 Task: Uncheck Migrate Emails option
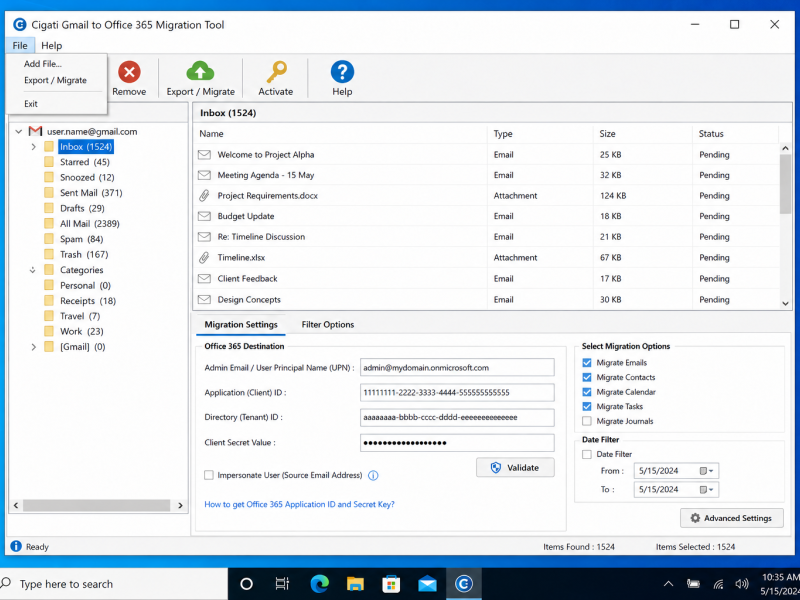(587, 362)
